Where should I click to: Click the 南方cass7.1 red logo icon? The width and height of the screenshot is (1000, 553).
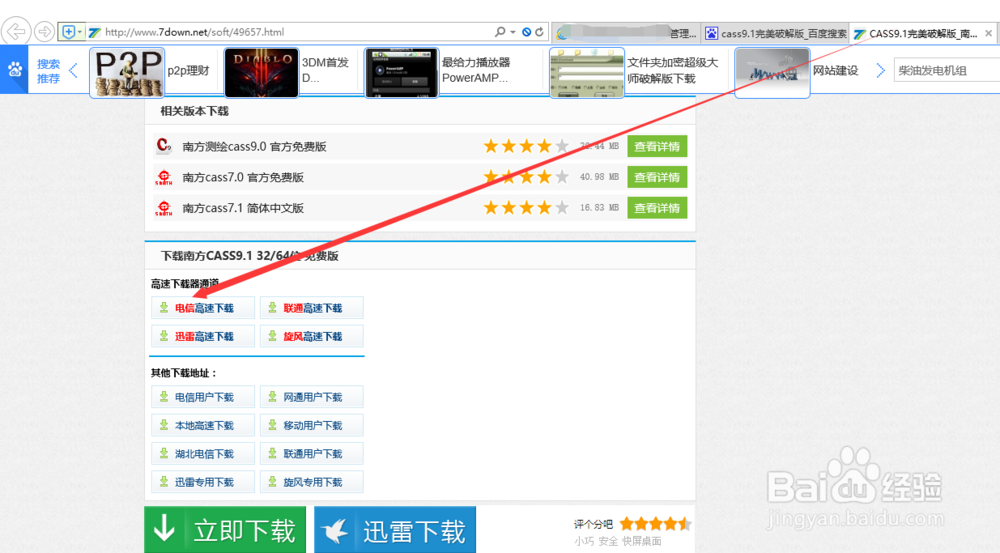point(164,208)
